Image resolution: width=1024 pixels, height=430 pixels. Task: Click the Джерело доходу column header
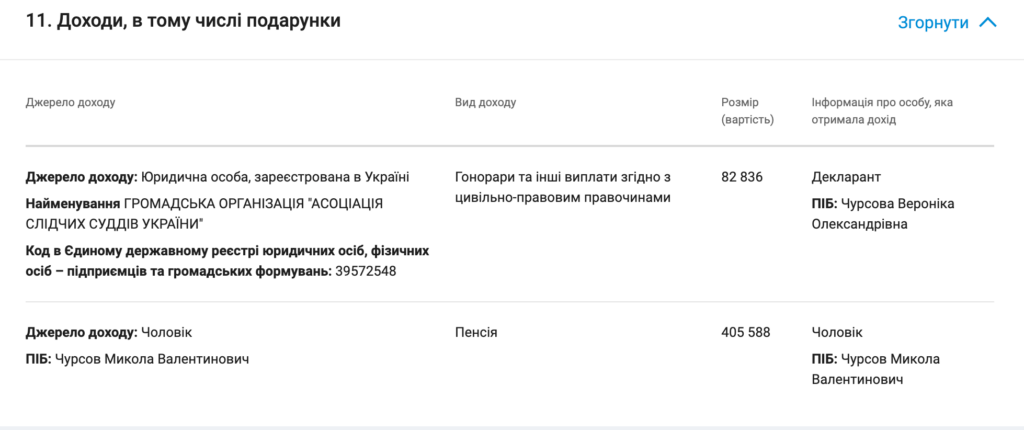click(x=71, y=102)
